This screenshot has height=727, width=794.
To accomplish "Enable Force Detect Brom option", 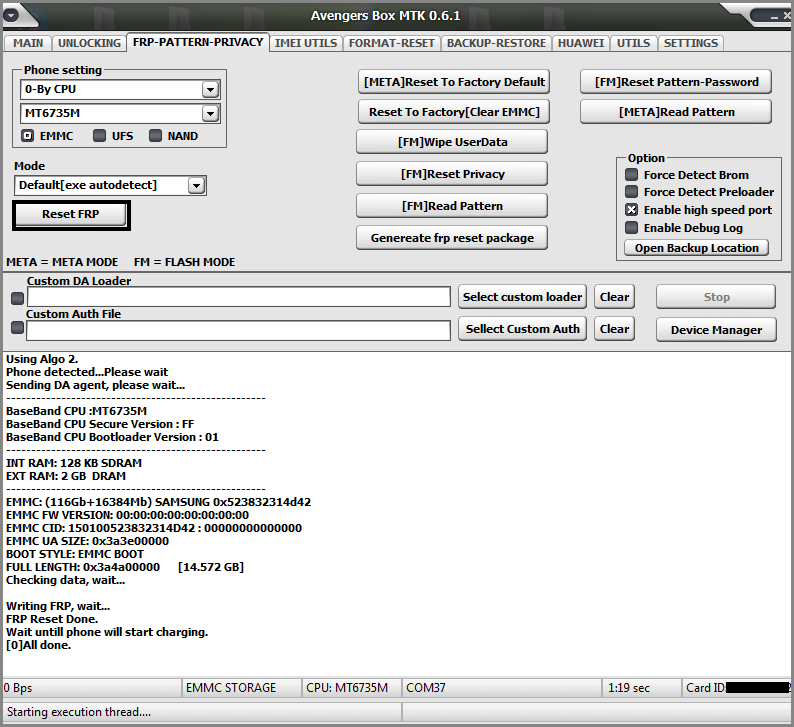I will (631, 175).
